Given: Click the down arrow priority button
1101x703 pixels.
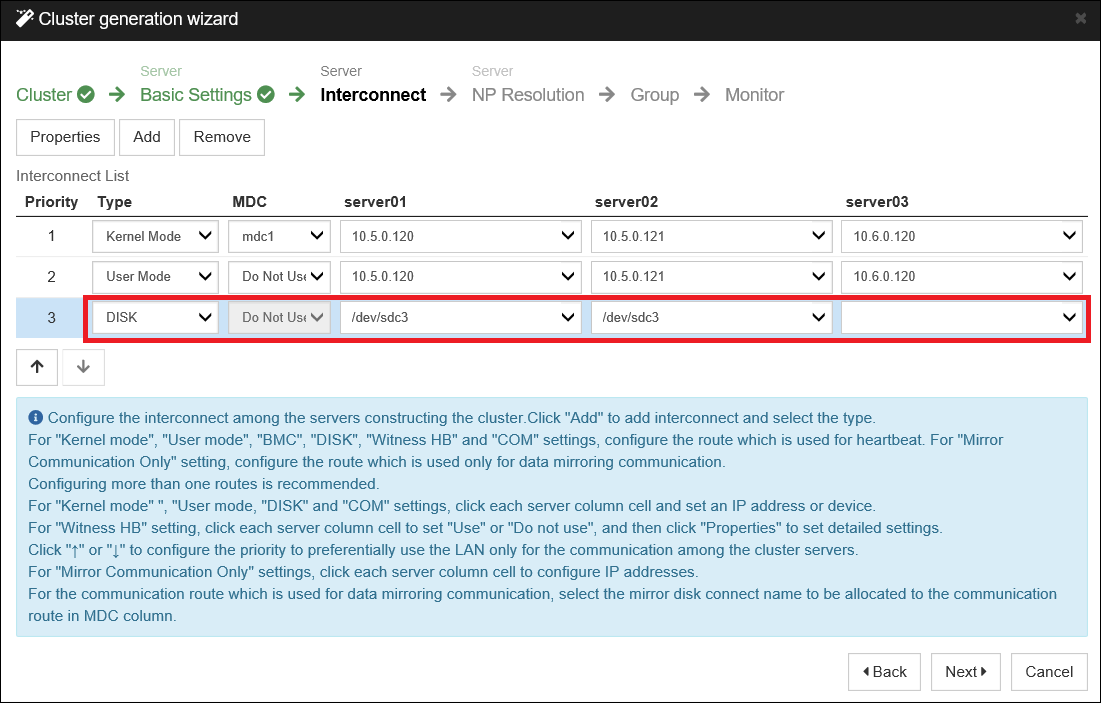Looking at the screenshot, I should pos(83,367).
